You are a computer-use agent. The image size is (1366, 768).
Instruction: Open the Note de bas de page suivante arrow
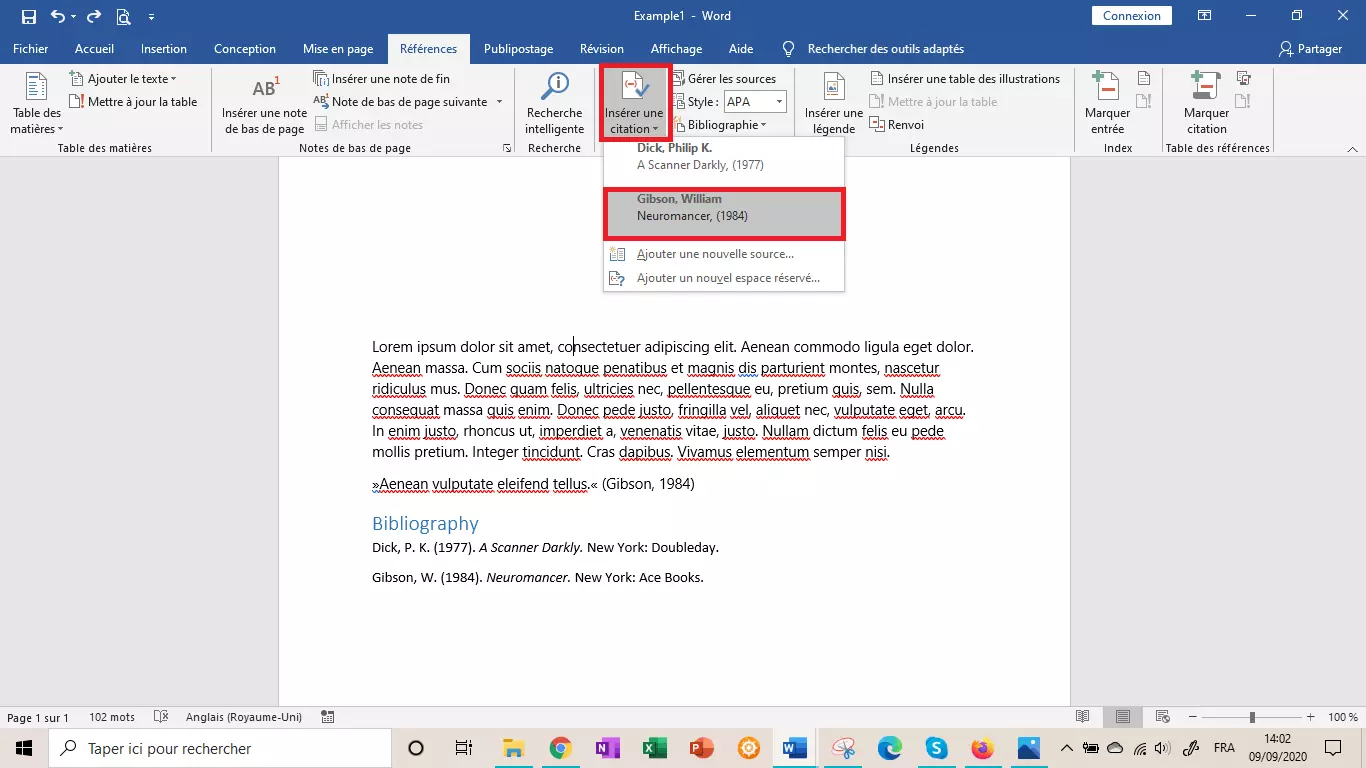click(500, 102)
